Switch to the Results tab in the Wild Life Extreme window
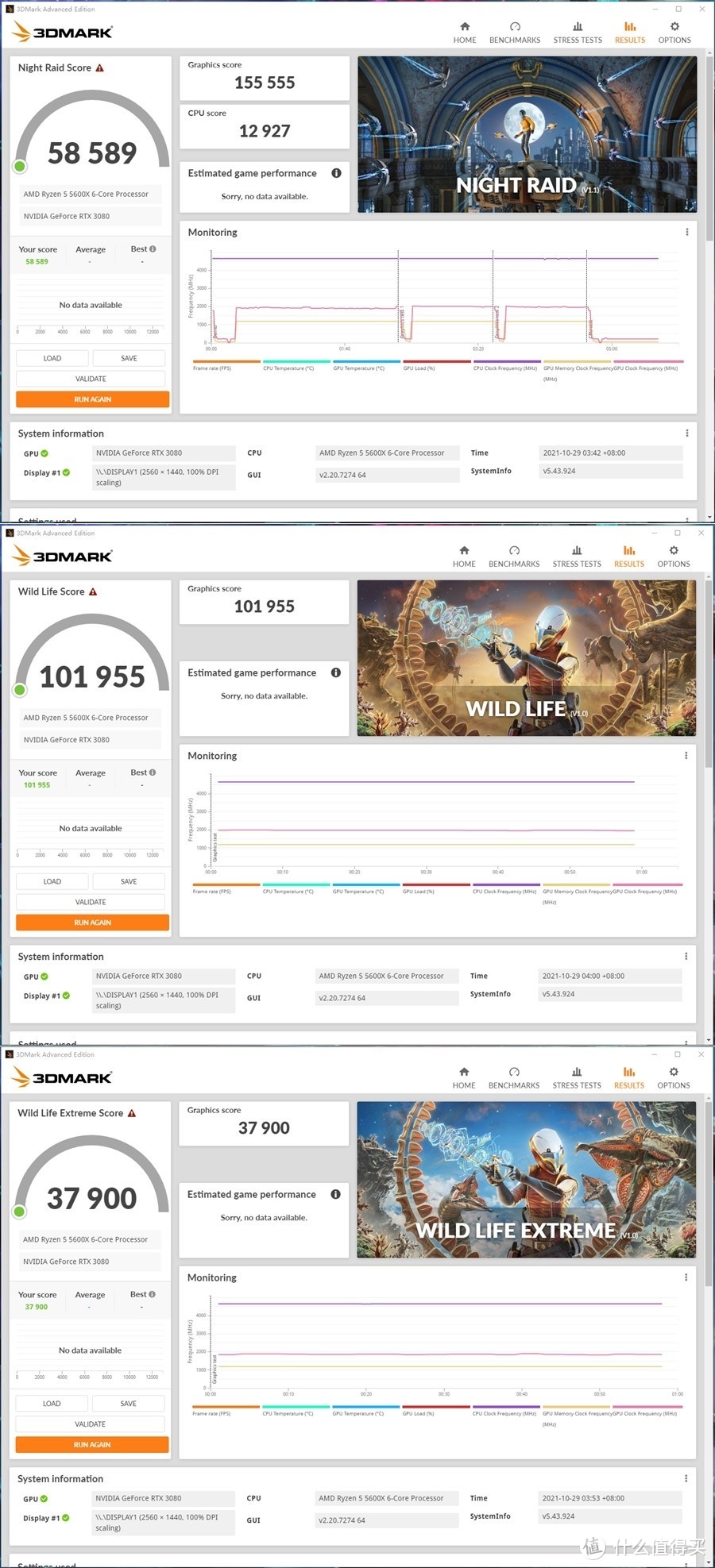The height and width of the screenshot is (1568, 715). click(628, 1077)
